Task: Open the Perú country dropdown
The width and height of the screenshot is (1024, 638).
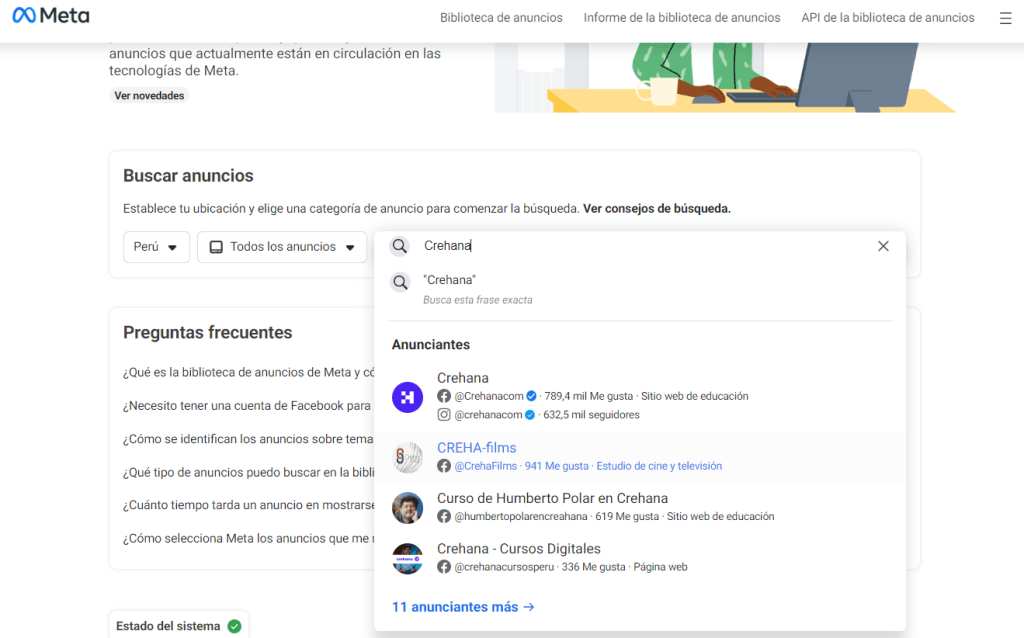Action: 156,247
